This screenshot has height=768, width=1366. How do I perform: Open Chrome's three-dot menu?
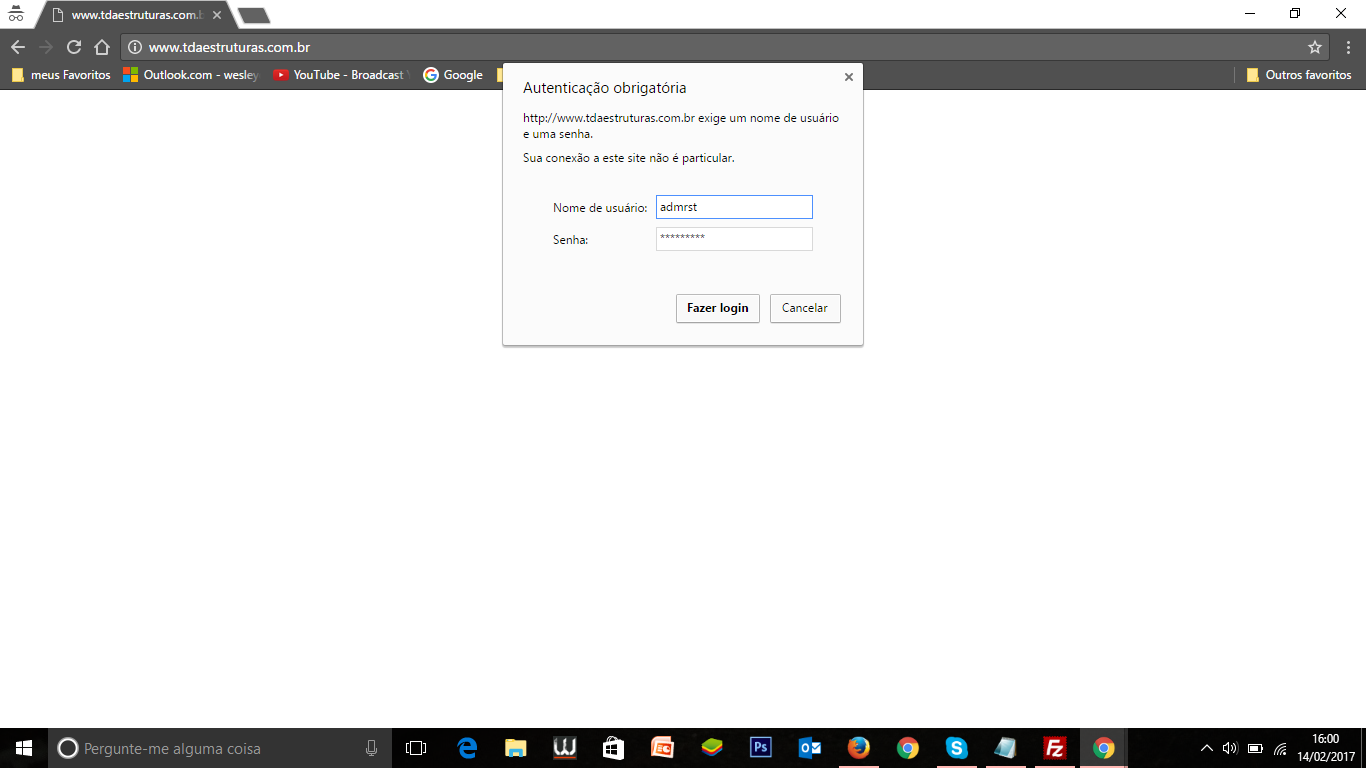(1348, 47)
